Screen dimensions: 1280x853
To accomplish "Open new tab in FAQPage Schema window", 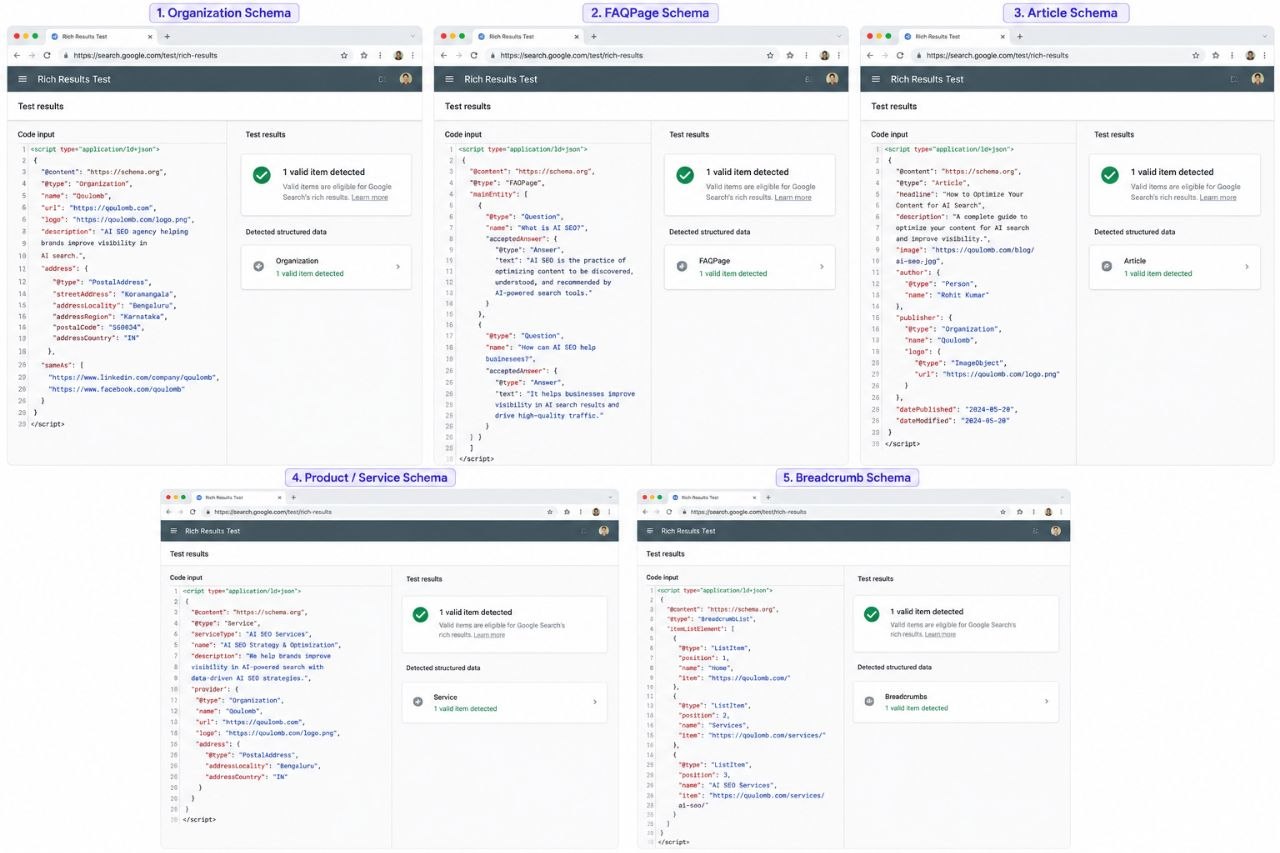I will click(x=593, y=36).
